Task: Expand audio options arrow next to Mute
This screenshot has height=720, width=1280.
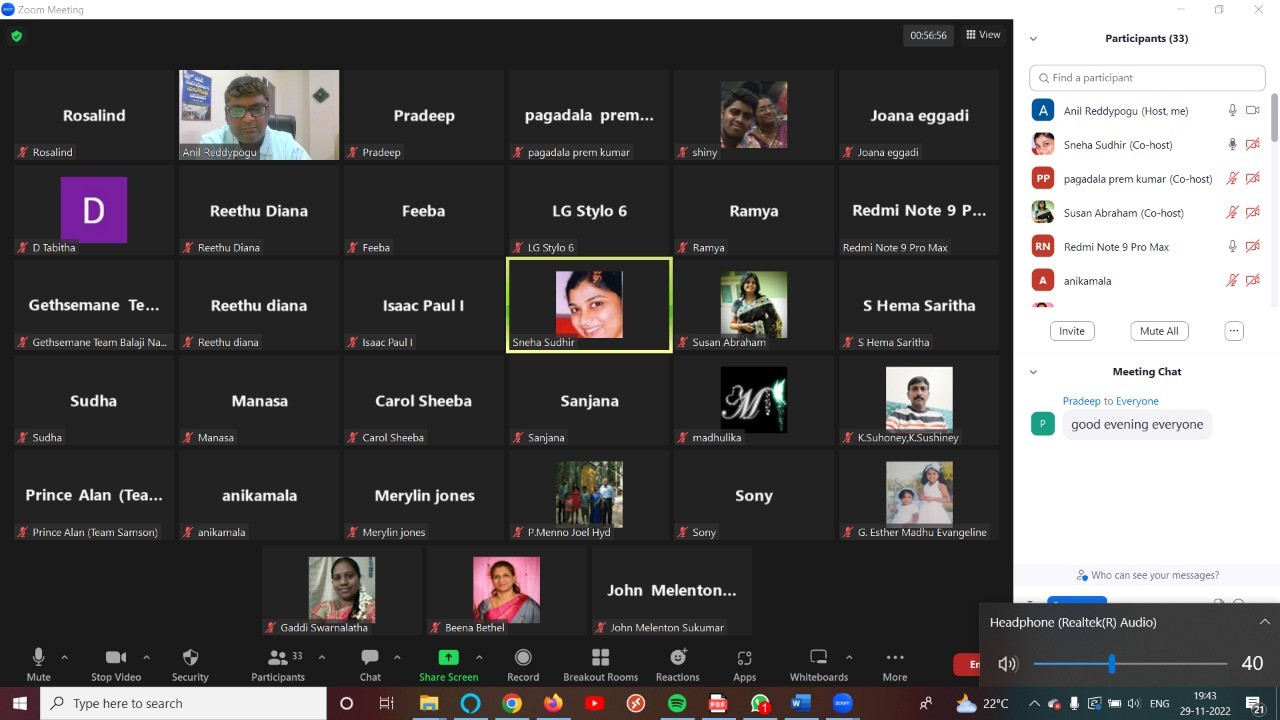Action: click(65, 657)
